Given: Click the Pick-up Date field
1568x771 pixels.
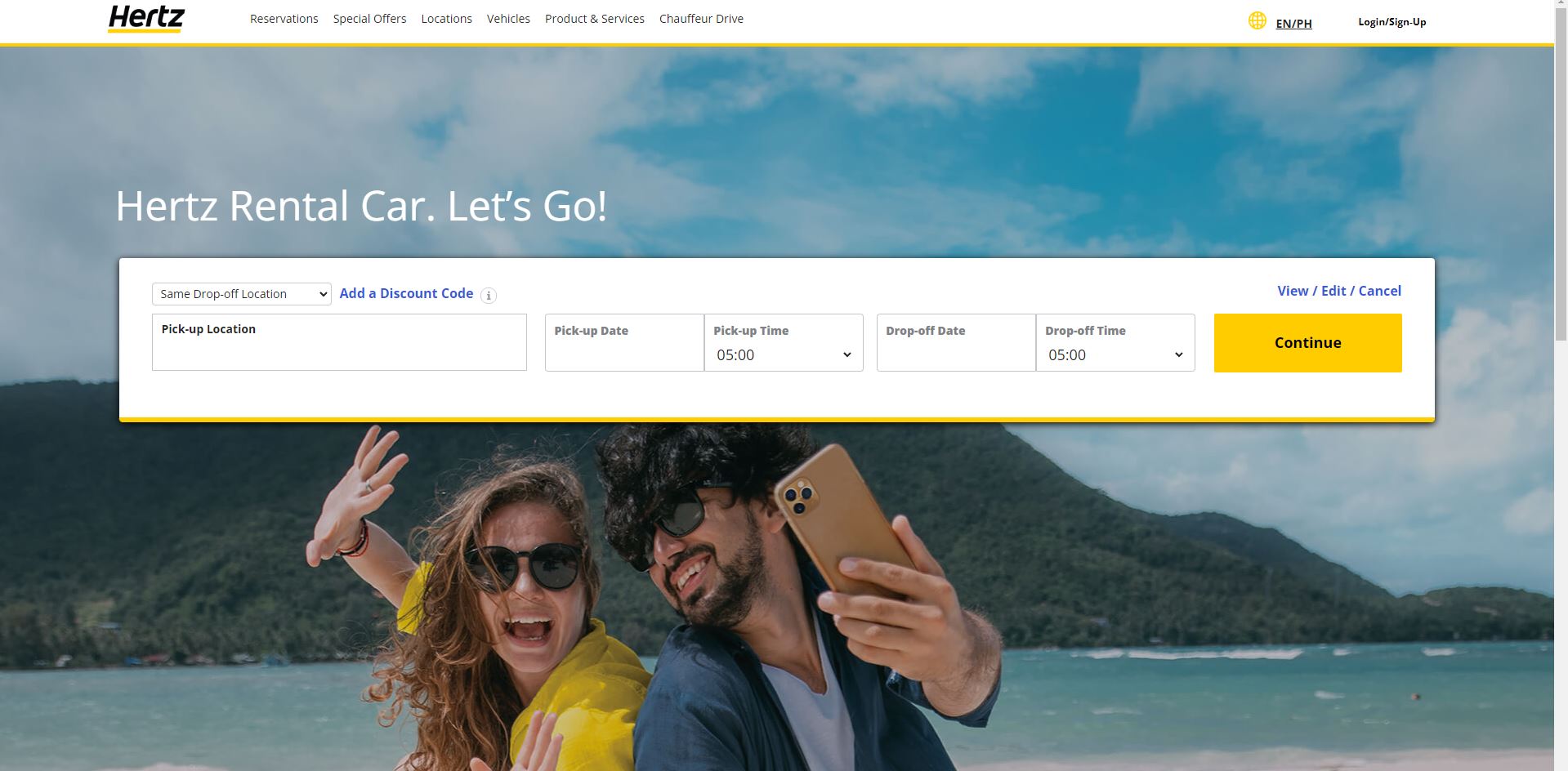Looking at the screenshot, I should (x=624, y=342).
